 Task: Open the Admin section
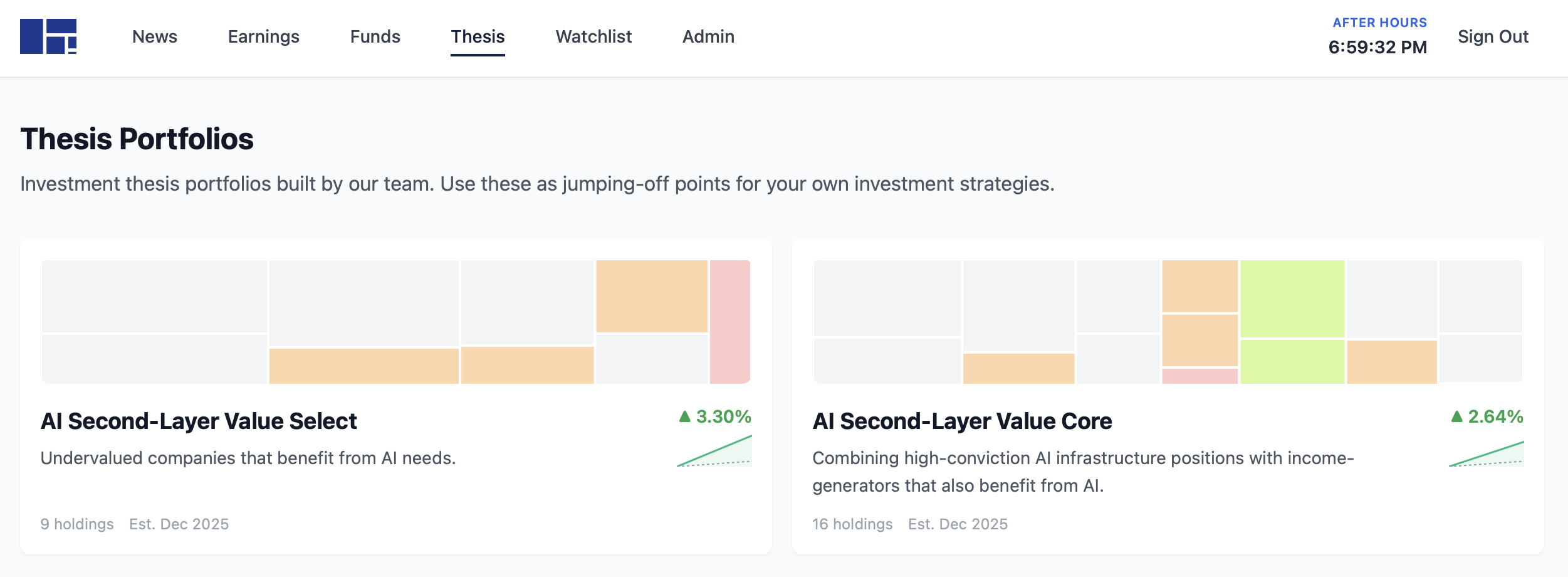[708, 38]
